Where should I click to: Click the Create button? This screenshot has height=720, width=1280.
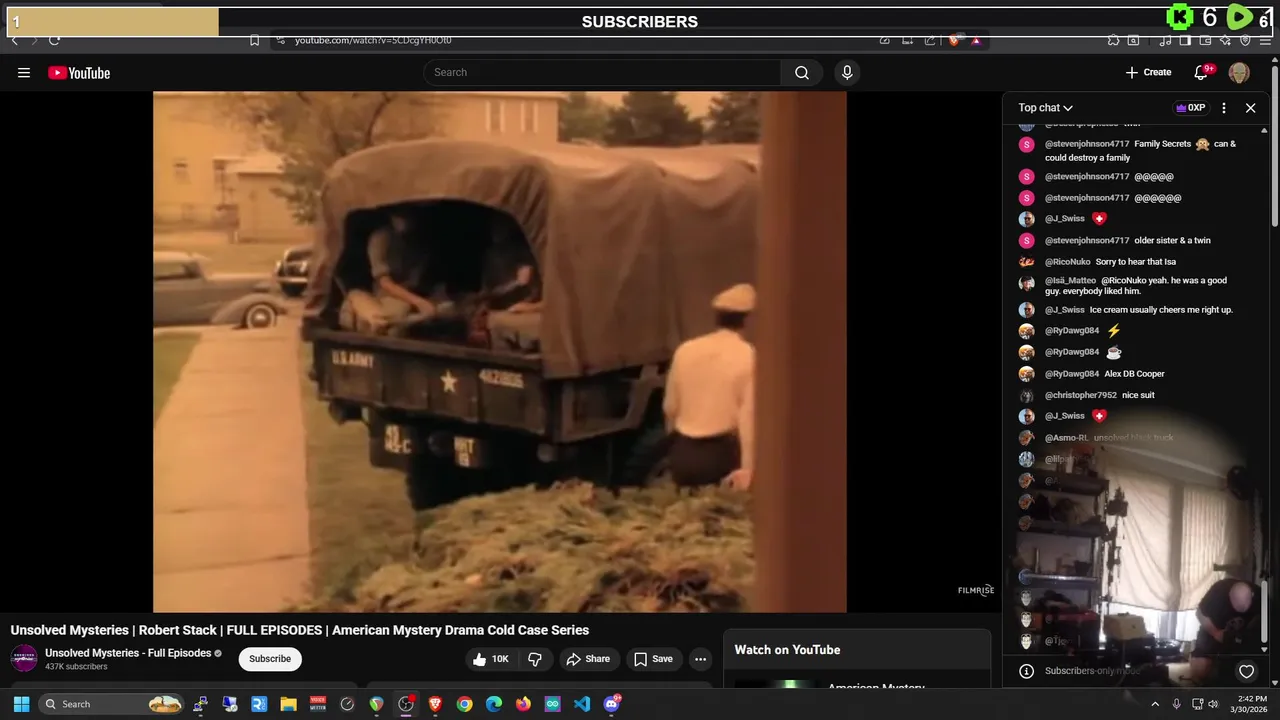coord(1148,72)
